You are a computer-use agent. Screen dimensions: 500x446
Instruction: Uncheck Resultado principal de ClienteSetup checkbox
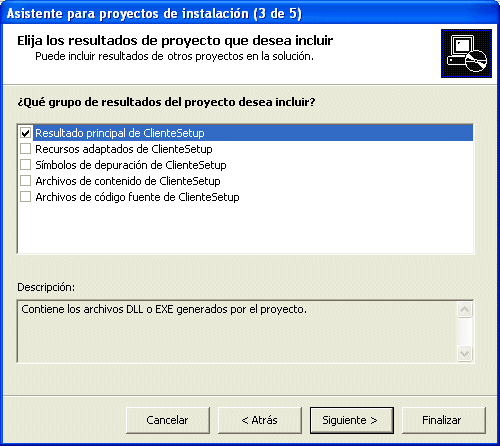click(25, 133)
